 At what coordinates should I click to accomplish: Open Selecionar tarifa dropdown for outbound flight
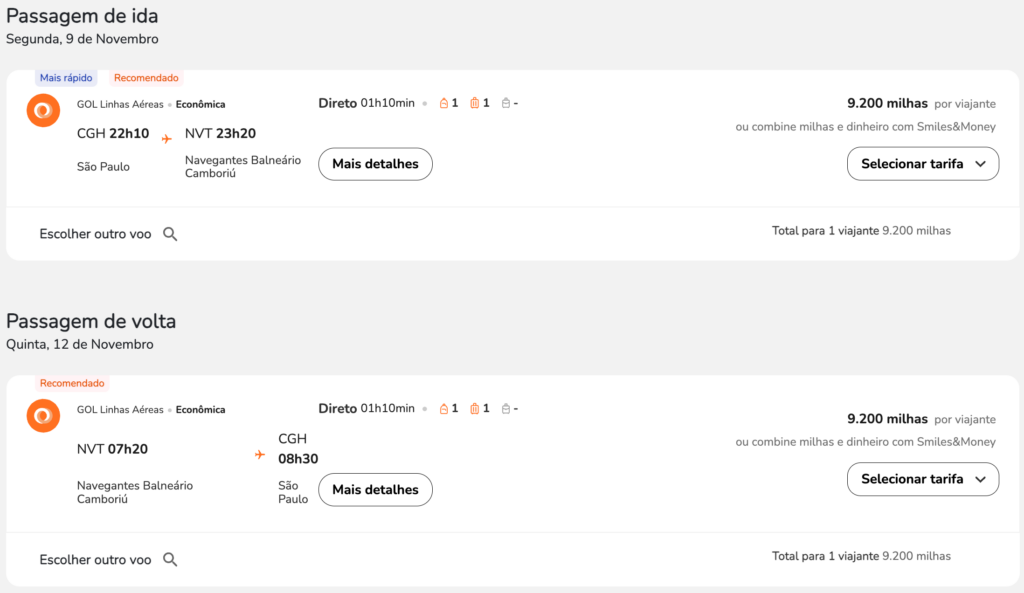pyautogui.click(x=923, y=164)
